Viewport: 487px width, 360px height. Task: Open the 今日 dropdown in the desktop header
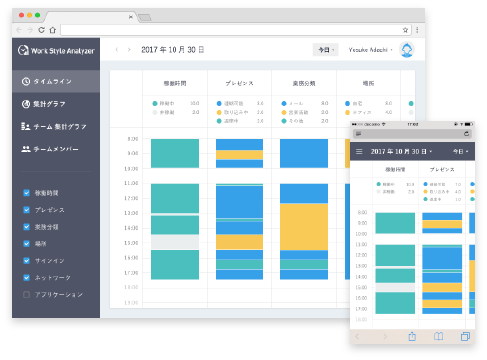click(x=325, y=50)
